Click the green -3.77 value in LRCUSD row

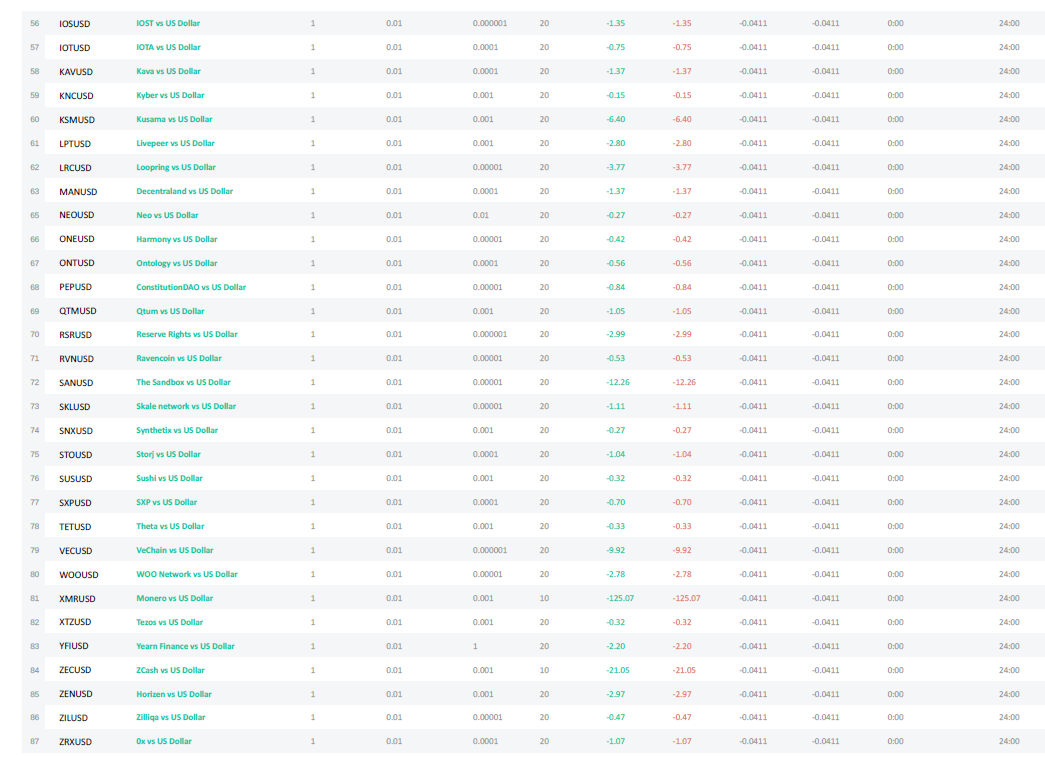tap(616, 167)
